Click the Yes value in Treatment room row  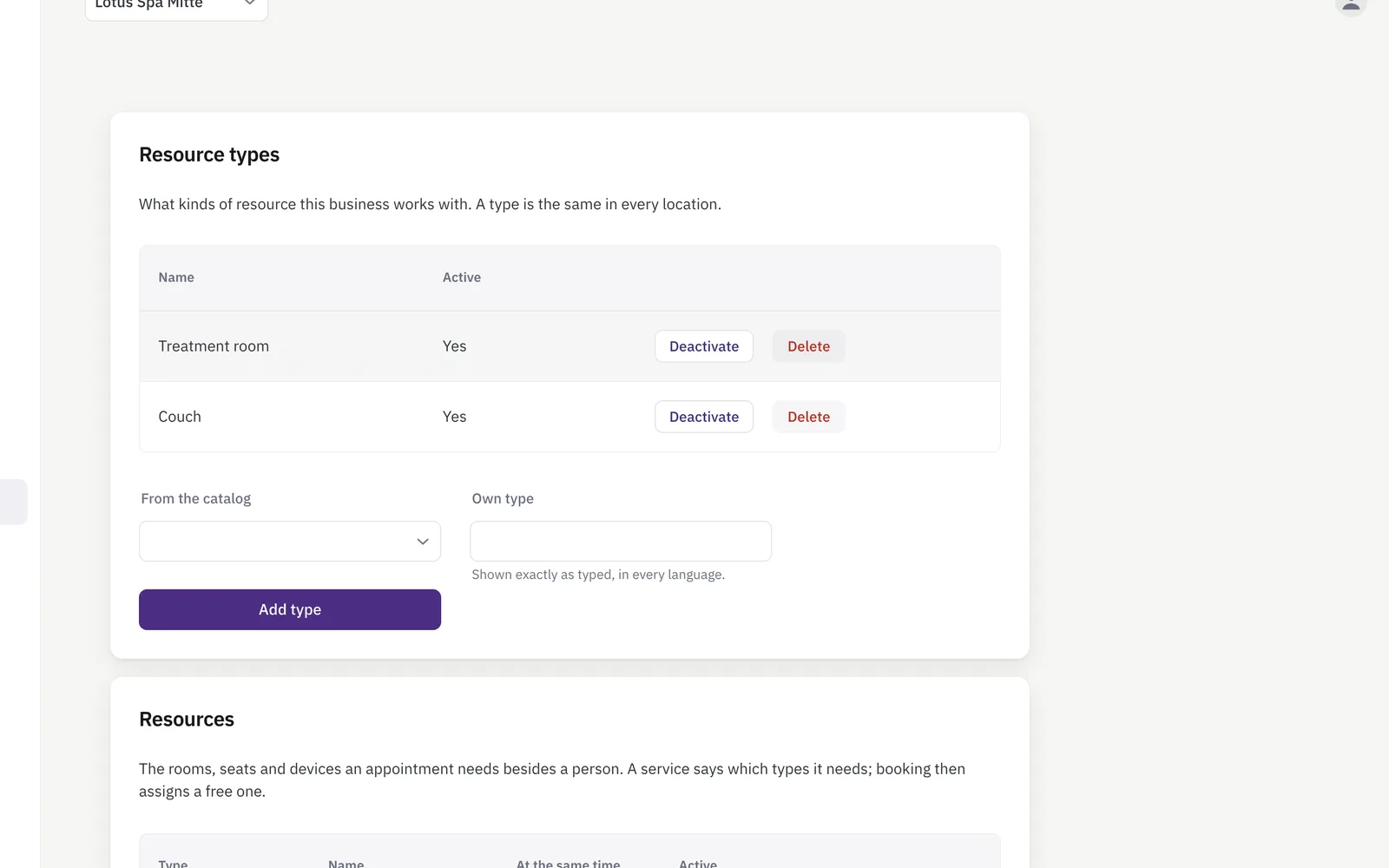coord(454,346)
